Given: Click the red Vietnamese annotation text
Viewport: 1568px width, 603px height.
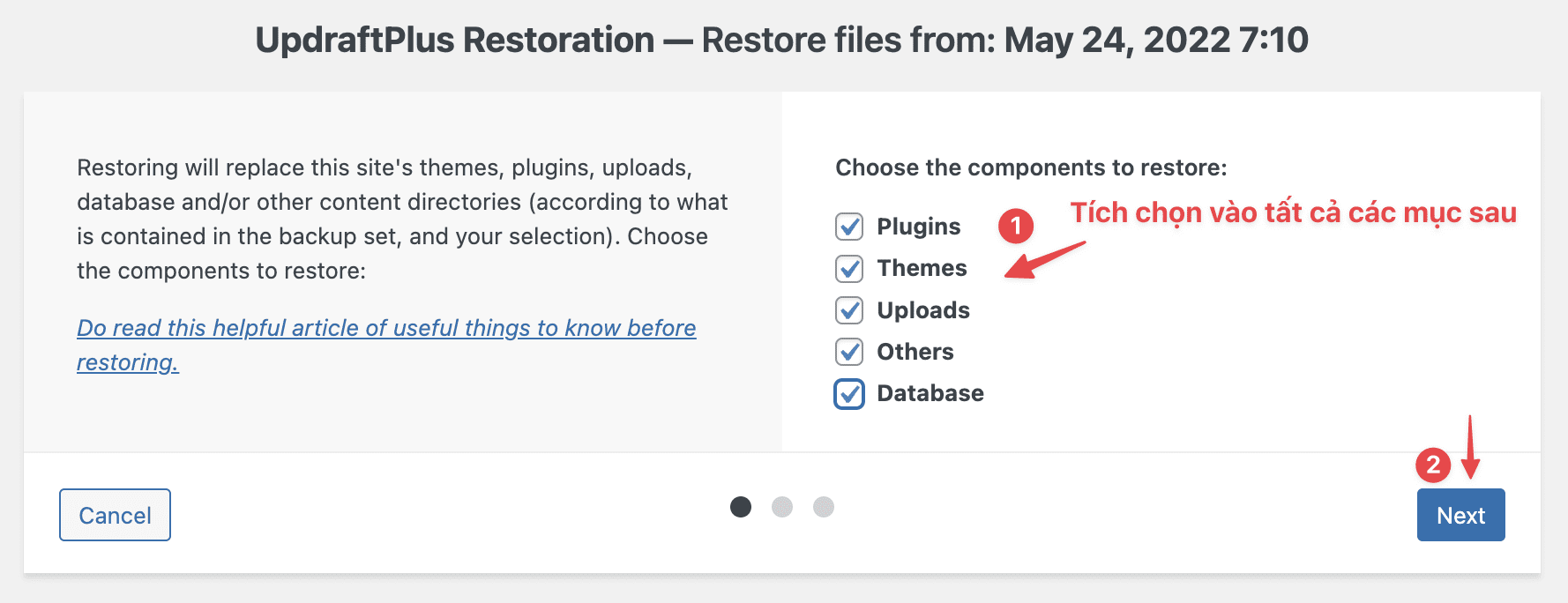Looking at the screenshot, I should point(1293,213).
